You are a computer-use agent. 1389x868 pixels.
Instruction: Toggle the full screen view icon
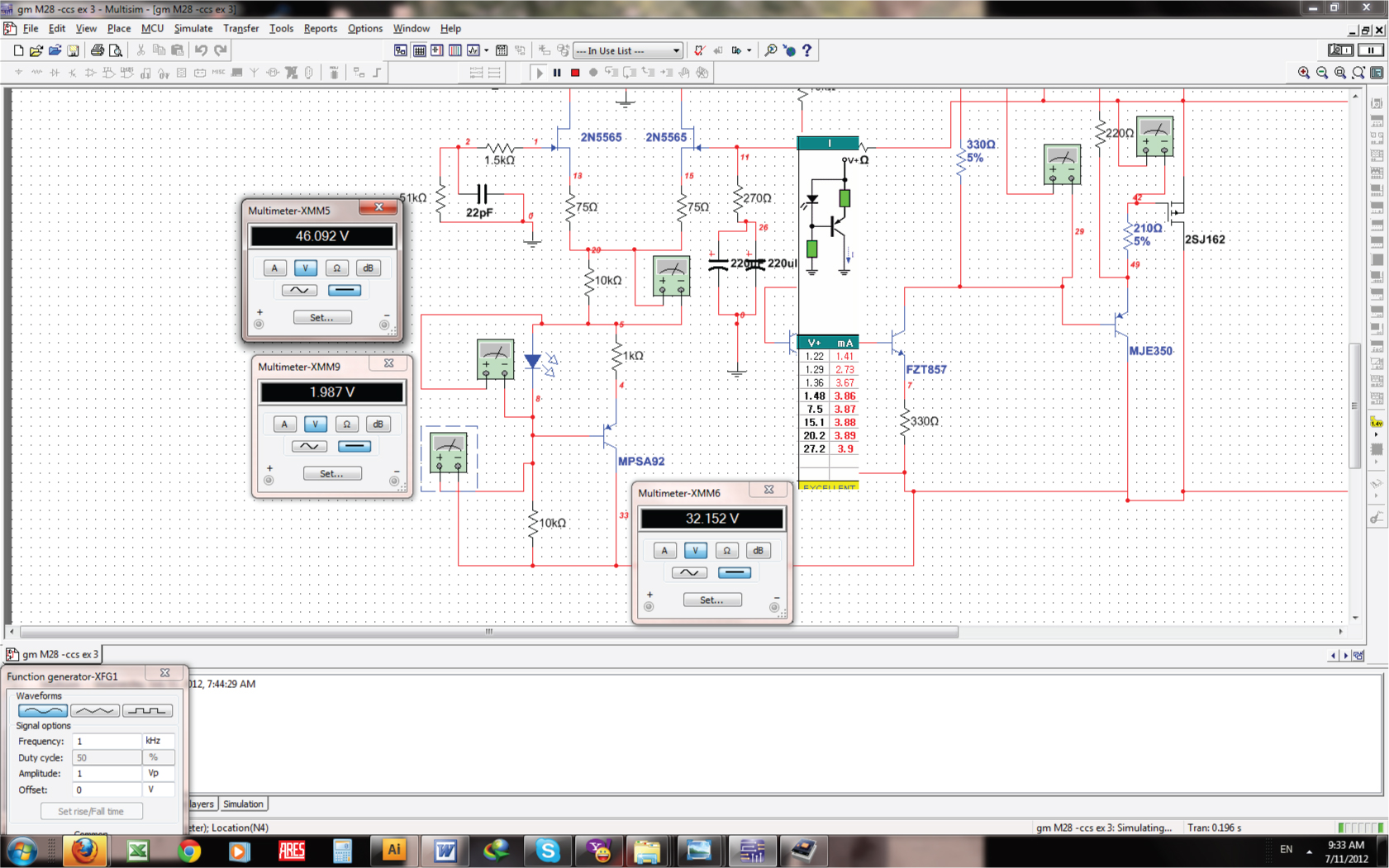click(x=1377, y=73)
